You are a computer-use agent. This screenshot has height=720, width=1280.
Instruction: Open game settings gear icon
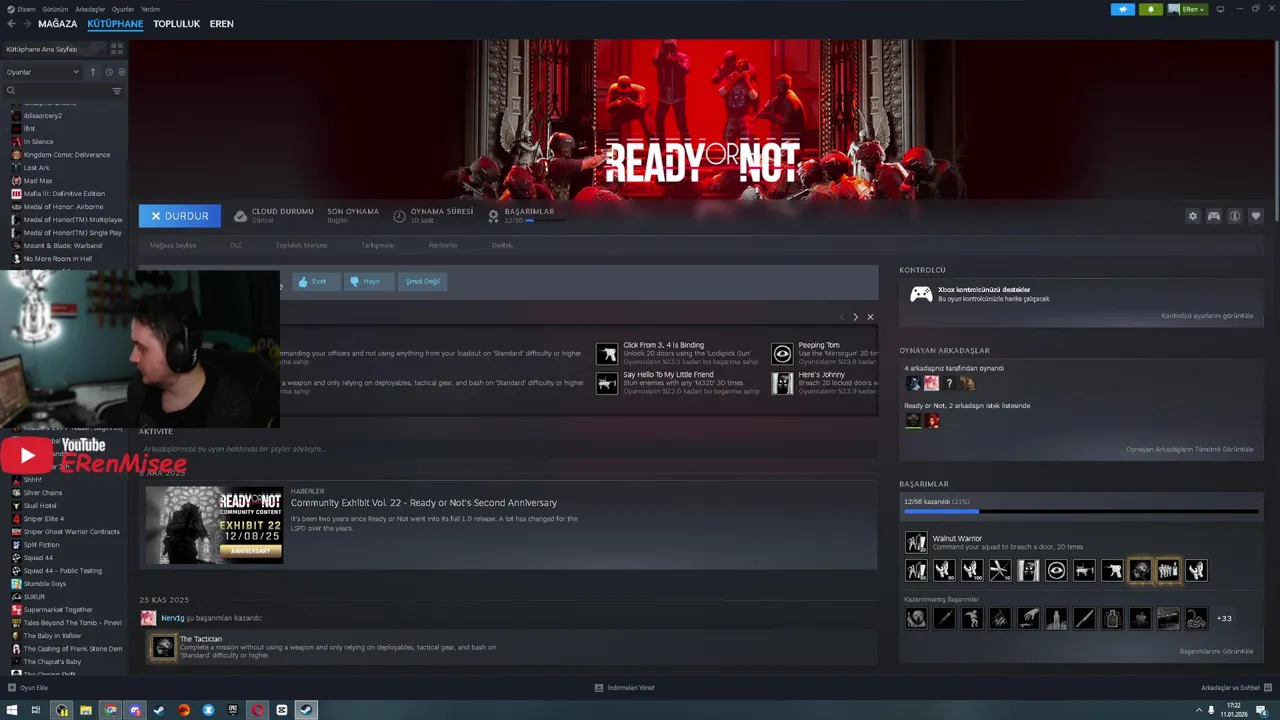coord(1192,216)
